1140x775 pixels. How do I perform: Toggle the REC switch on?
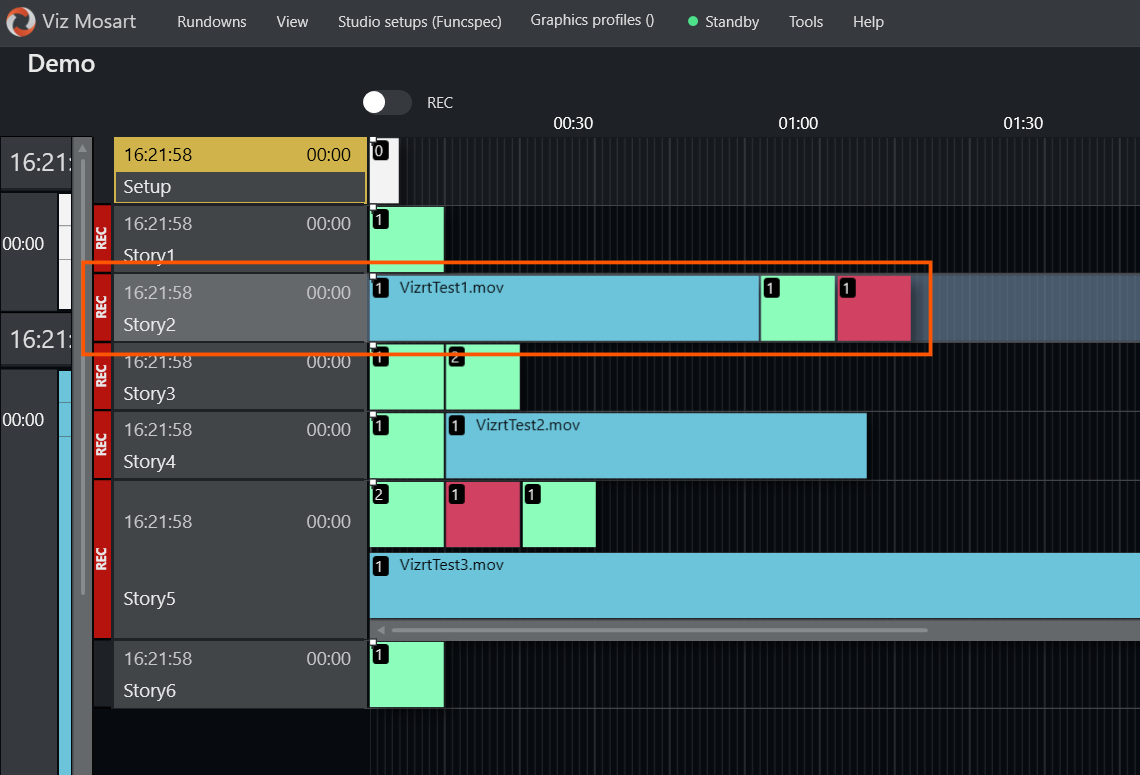pyautogui.click(x=387, y=102)
